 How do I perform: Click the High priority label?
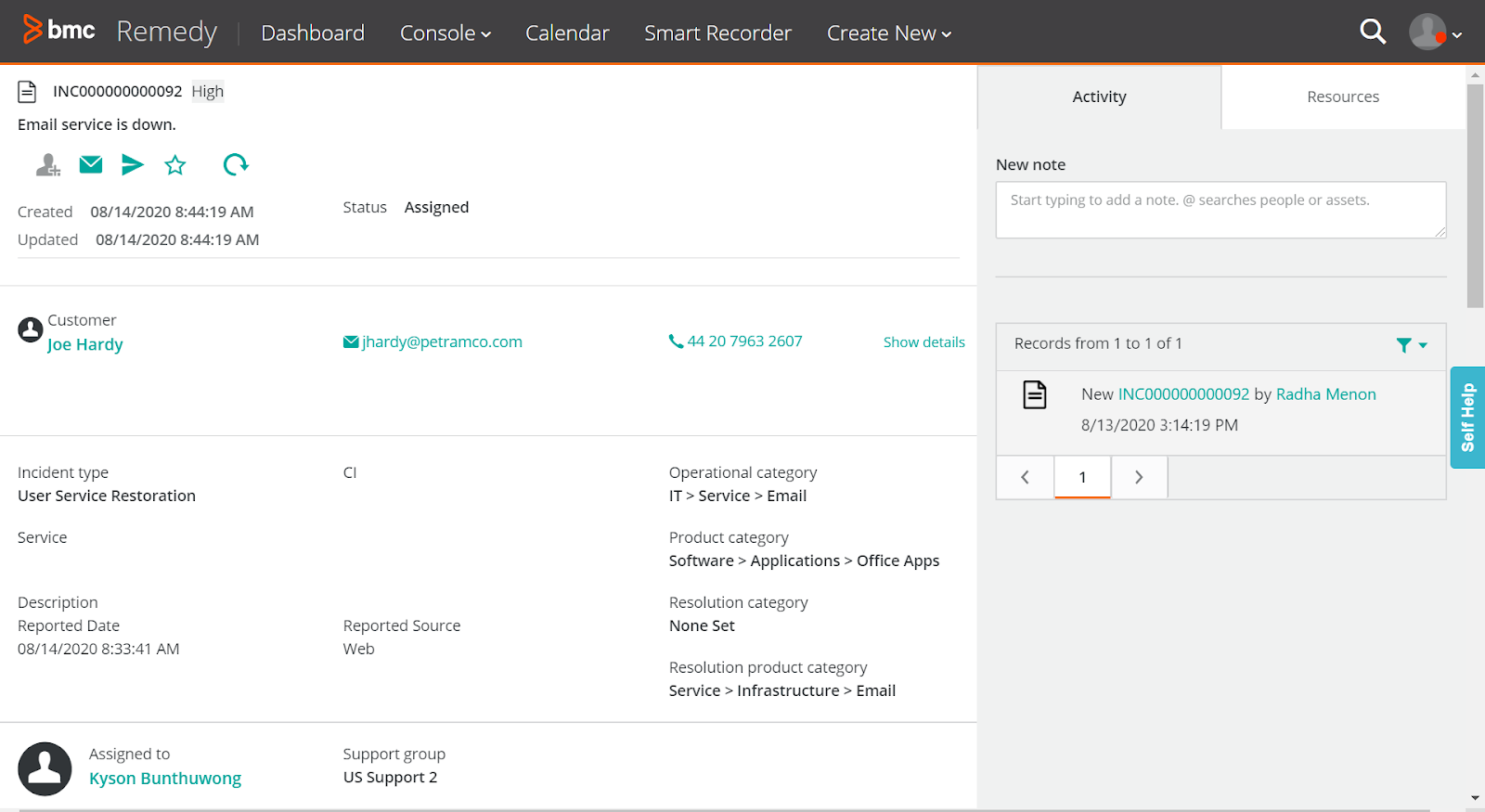(x=208, y=91)
